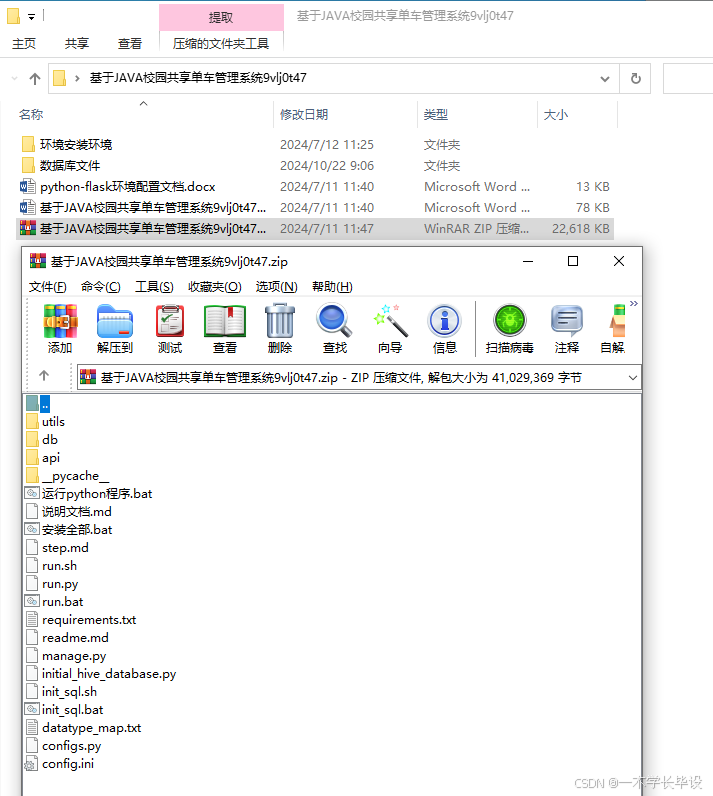The width and height of the screenshot is (713, 796).
Task: Select initial_hive_database.py in archive
Action: (x=101, y=674)
